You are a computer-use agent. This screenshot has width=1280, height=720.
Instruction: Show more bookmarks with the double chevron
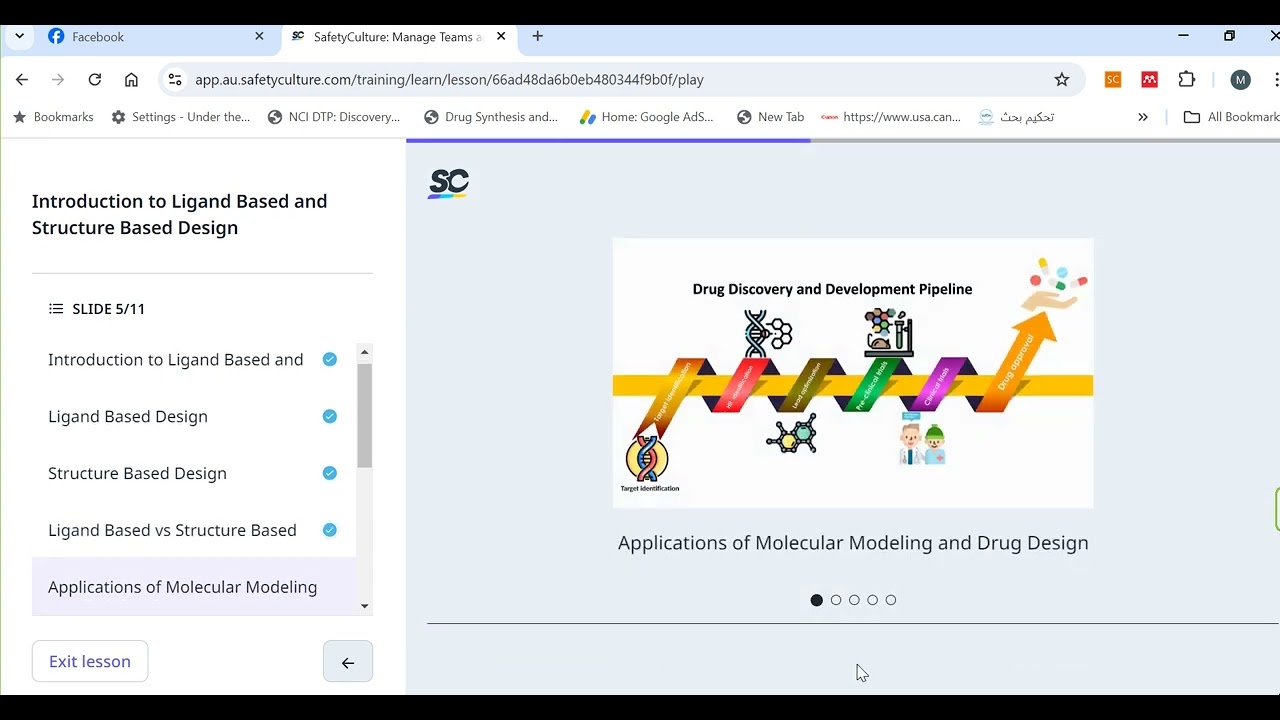tap(1143, 117)
